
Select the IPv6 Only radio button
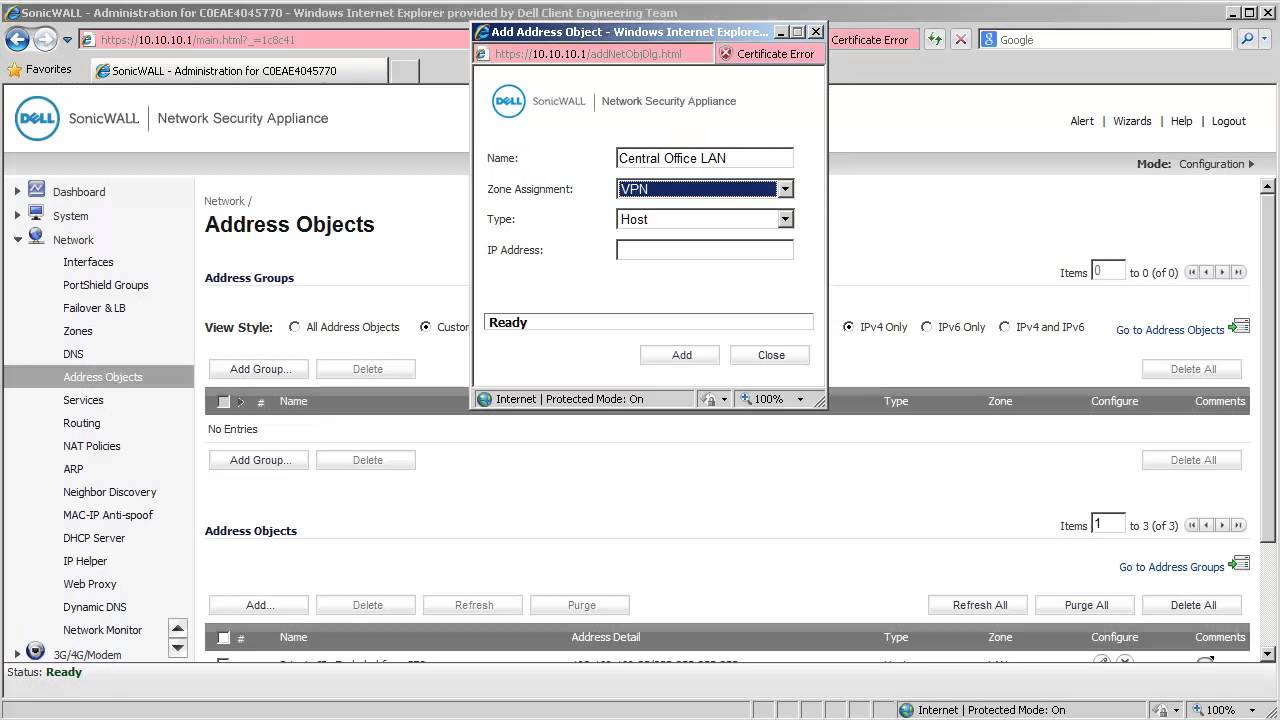[926, 327]
